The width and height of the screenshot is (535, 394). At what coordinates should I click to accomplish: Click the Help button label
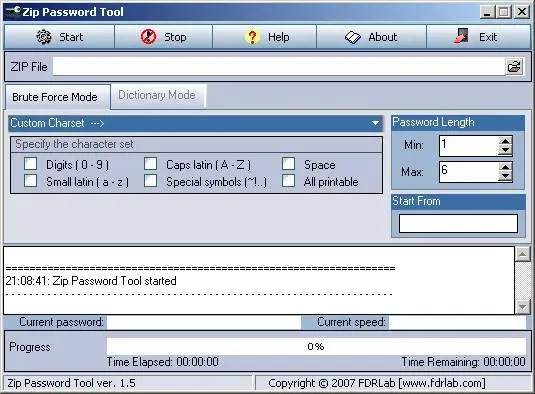279,37
